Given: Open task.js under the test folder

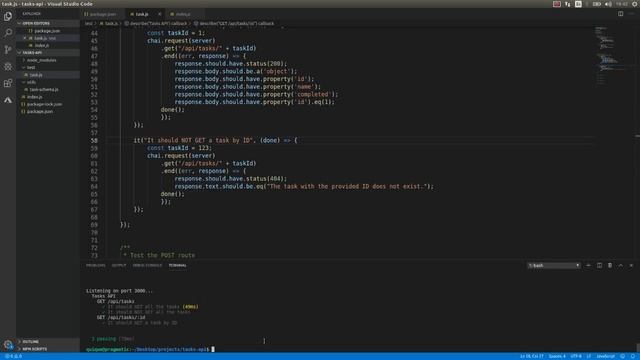Looking at the screenshot, I should click(x=48, y=75).
